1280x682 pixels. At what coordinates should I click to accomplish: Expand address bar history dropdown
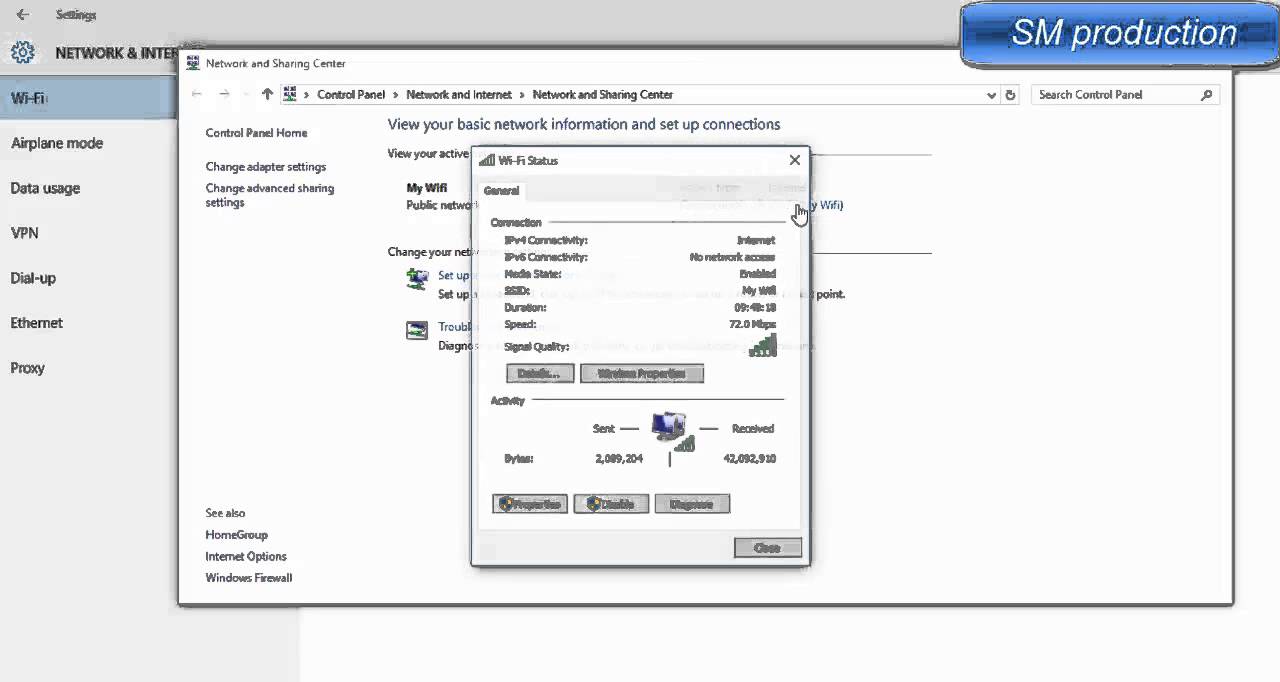coord(992,95)
